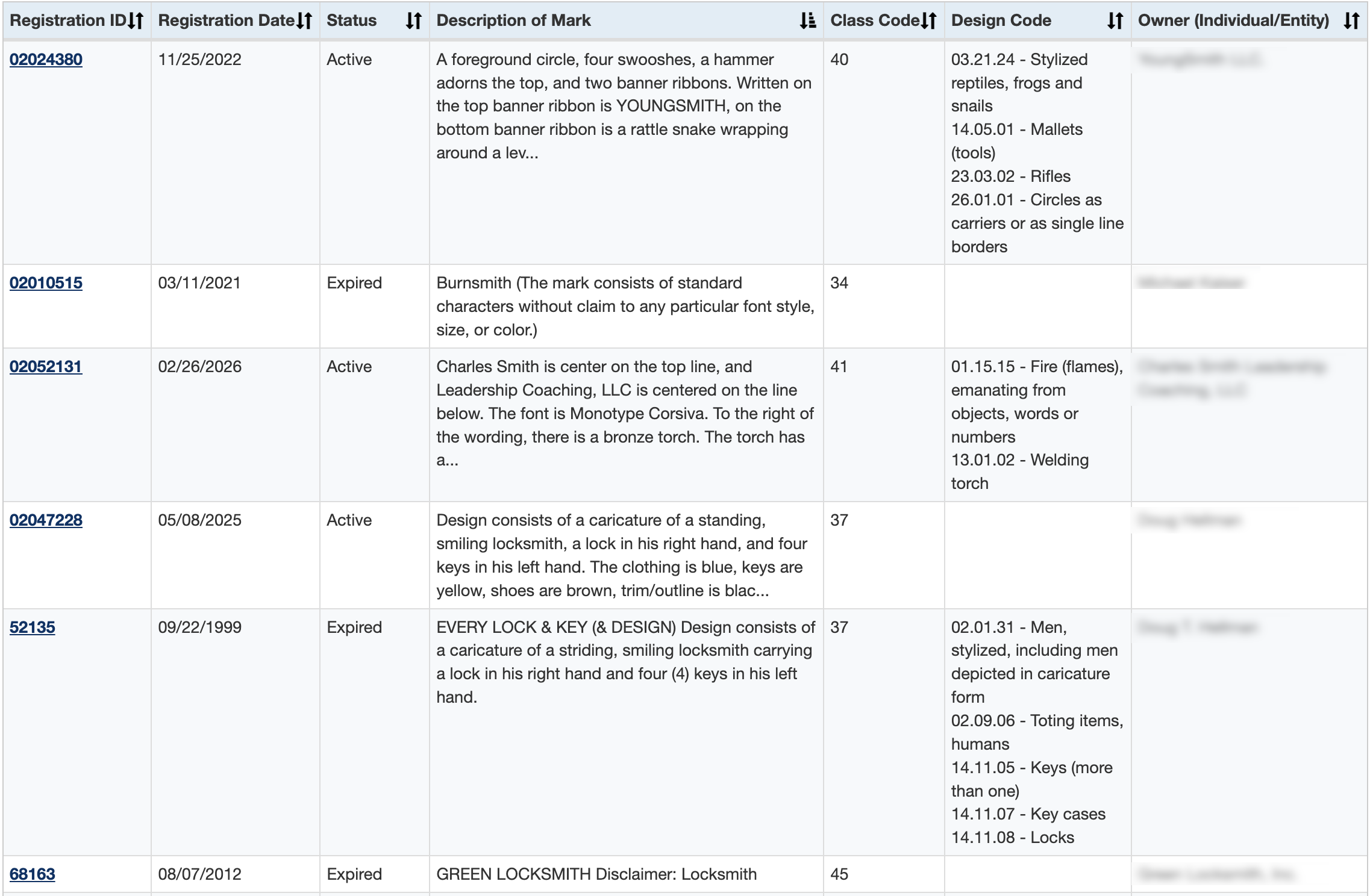Click design code 26.01.01 Circles as carriers
Image resolution: width=1370 pixels, height=896 pixels.
point(1037,223)
